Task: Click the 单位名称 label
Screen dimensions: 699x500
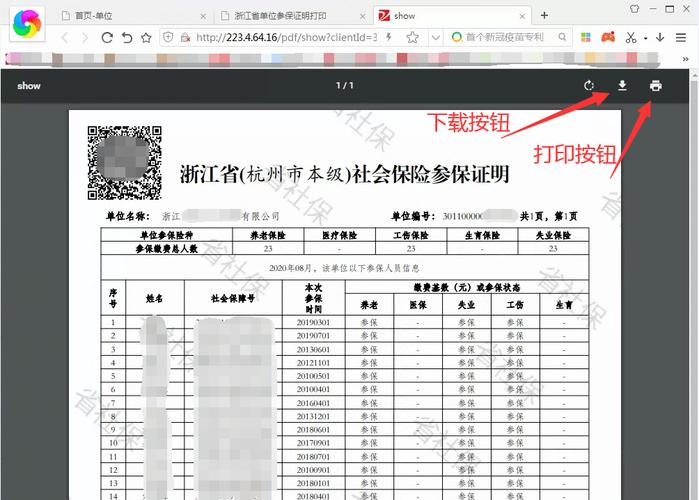Action: [x=127, y=217]
